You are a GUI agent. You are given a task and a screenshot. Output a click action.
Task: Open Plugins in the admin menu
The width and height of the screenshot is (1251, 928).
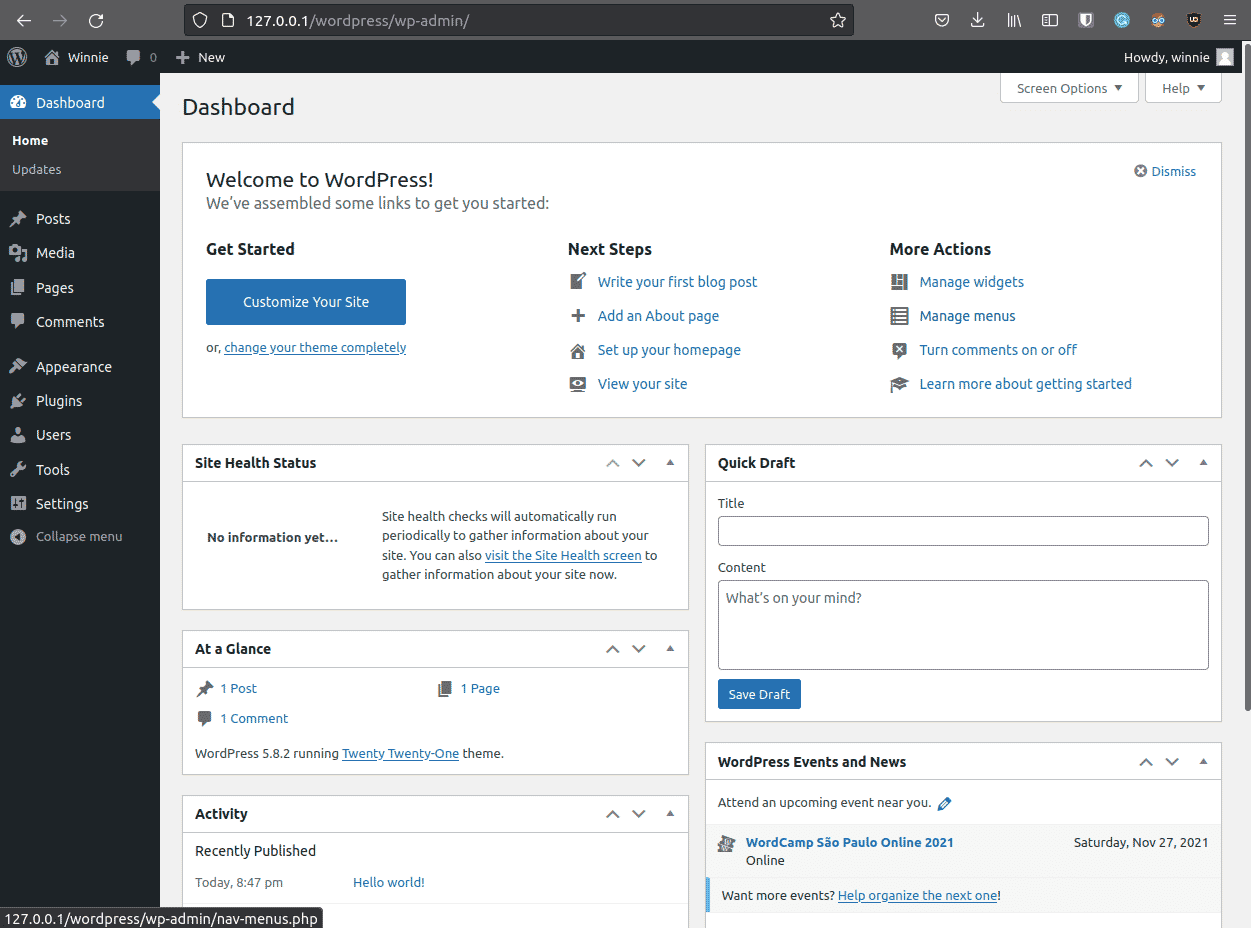(x=80, y=401)
